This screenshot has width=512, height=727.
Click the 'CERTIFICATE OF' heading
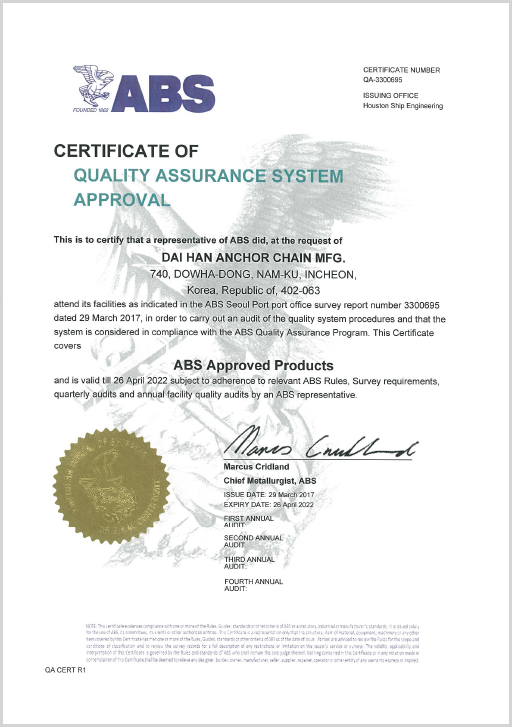(x=126, y=151)
